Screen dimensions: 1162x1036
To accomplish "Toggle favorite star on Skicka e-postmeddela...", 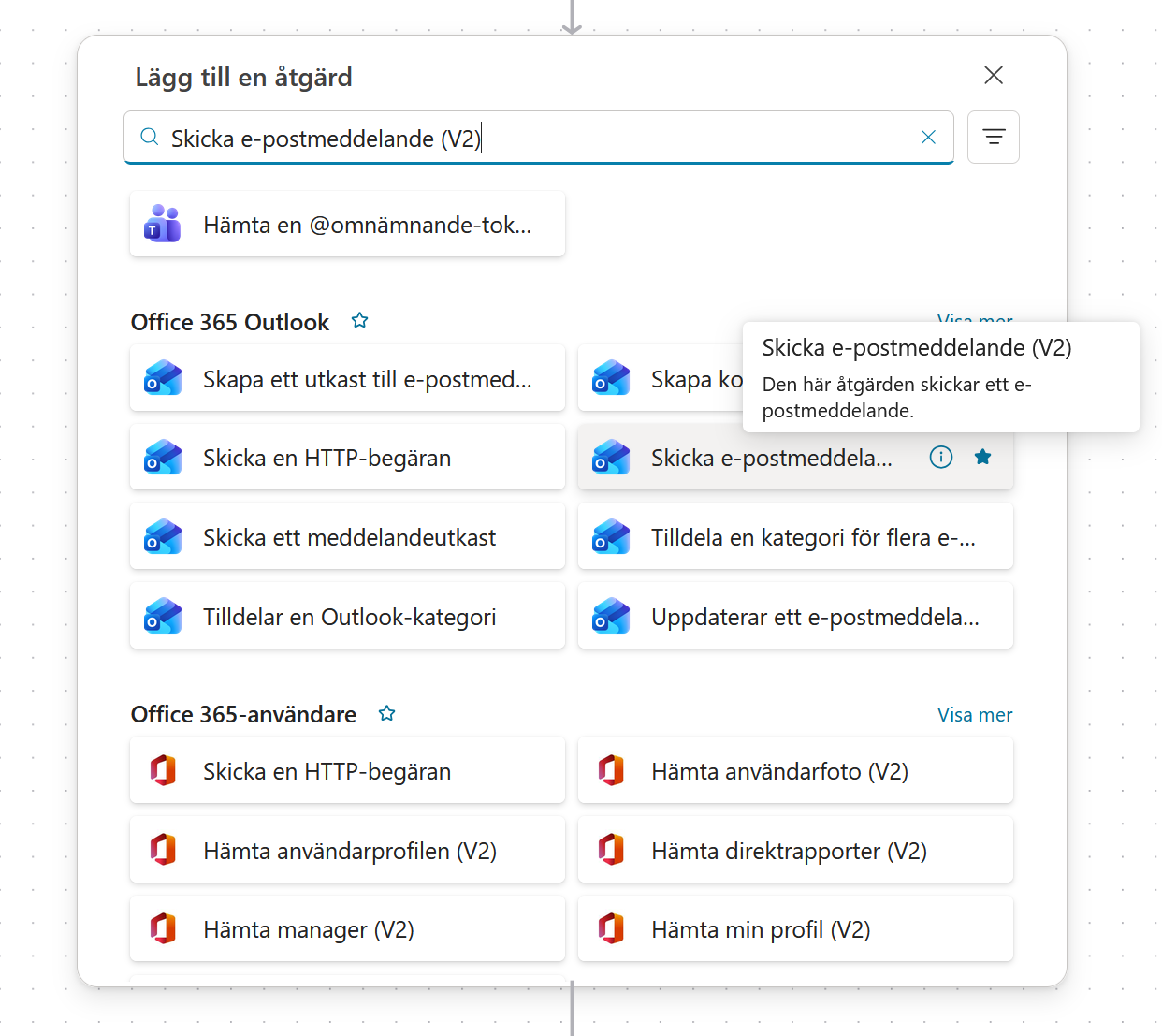I will point(982,457).
